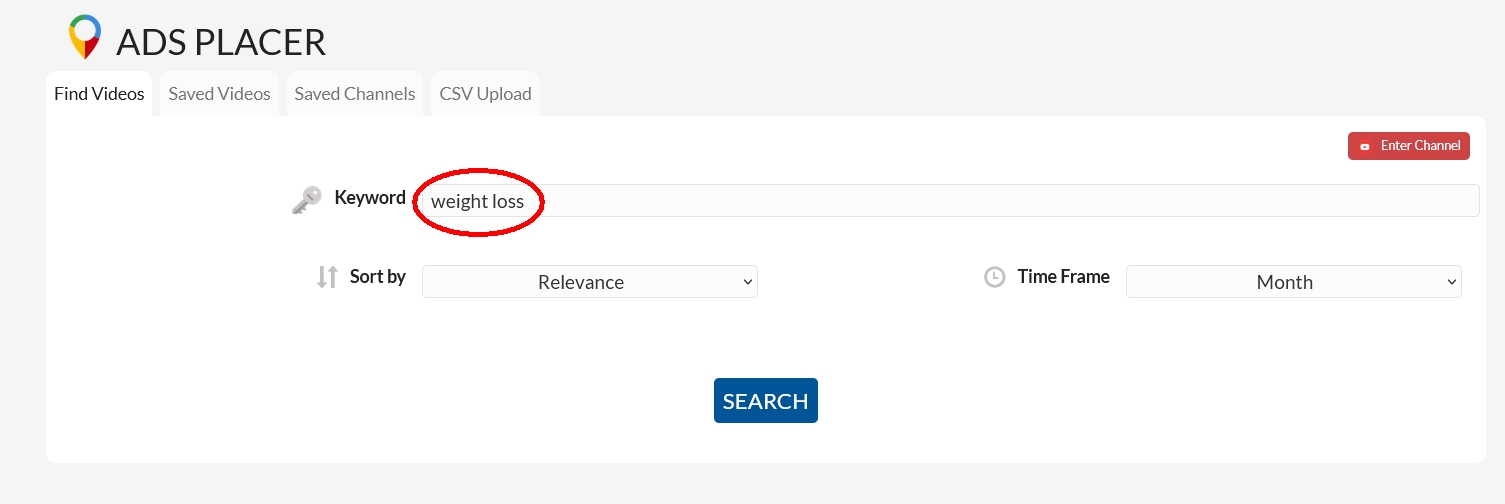Open the Saved Videos tab
This screenshot has width=1505, height=504.
tap(219, 94)
